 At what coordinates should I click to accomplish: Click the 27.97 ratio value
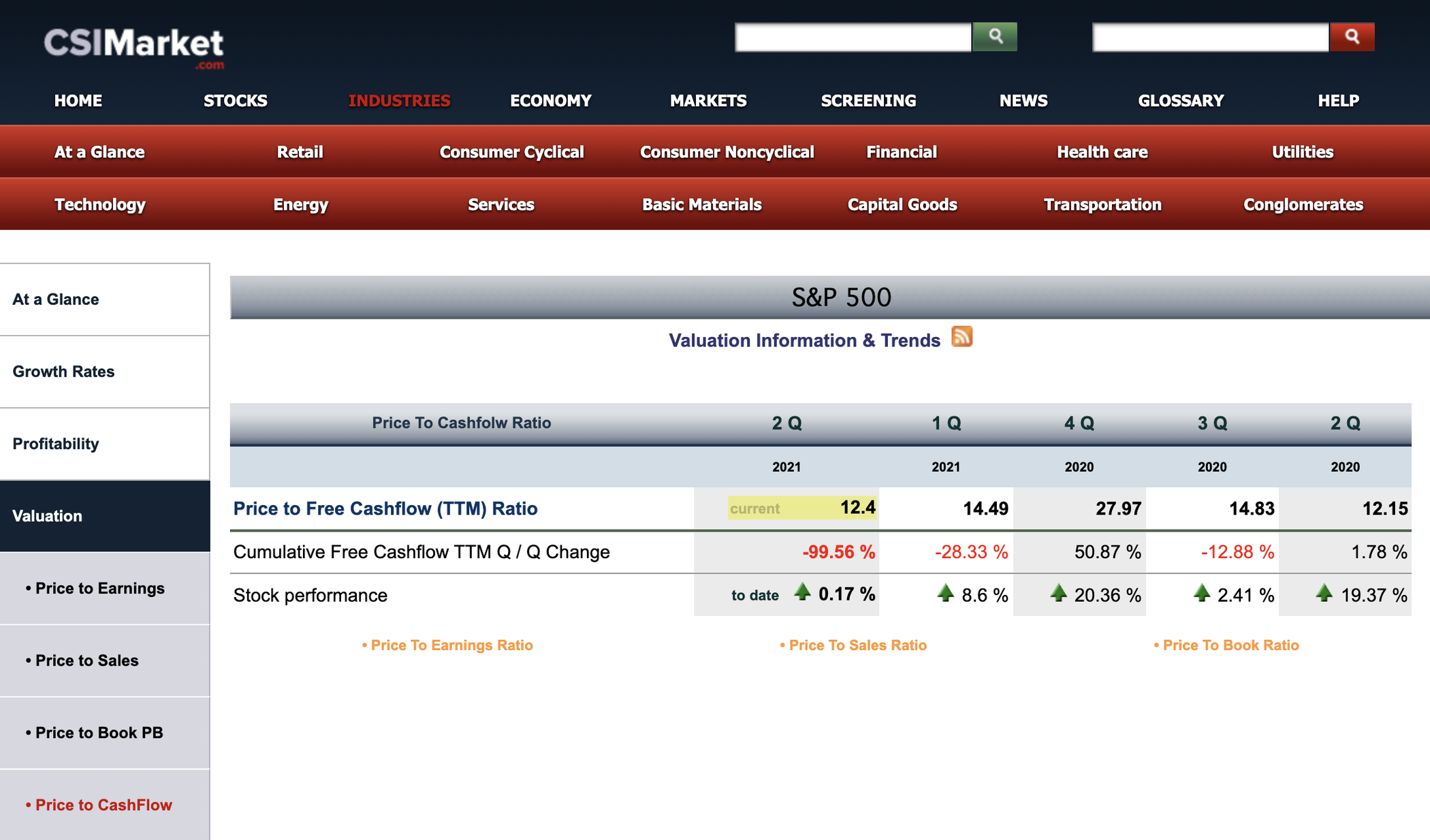1118,508
